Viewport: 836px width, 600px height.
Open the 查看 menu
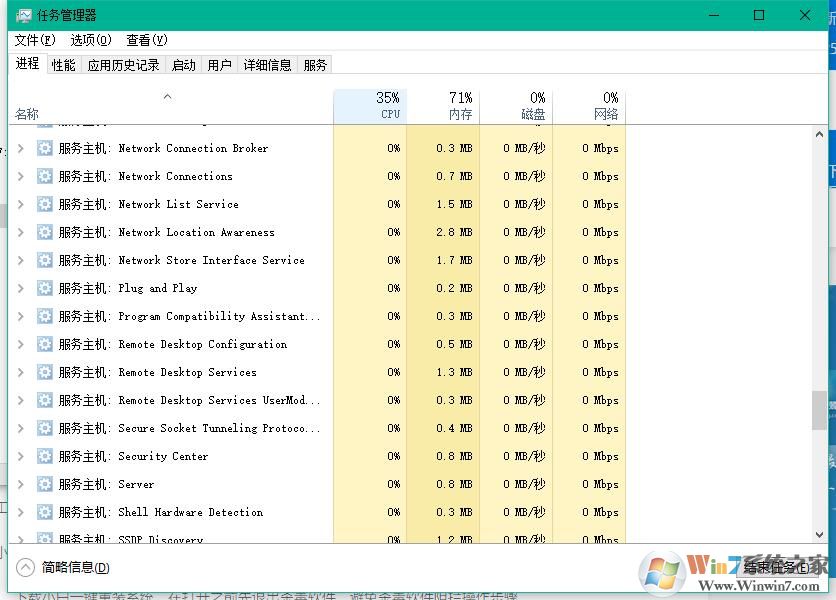pos(145,40)
